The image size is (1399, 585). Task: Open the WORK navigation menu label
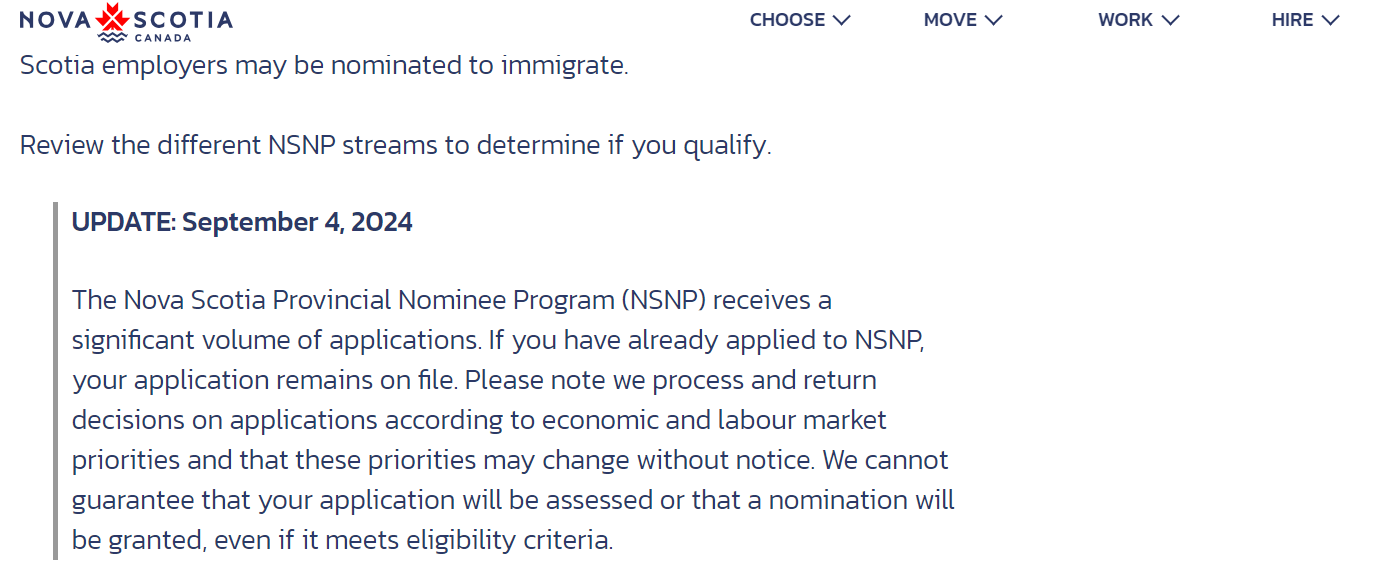(1126, 20)
